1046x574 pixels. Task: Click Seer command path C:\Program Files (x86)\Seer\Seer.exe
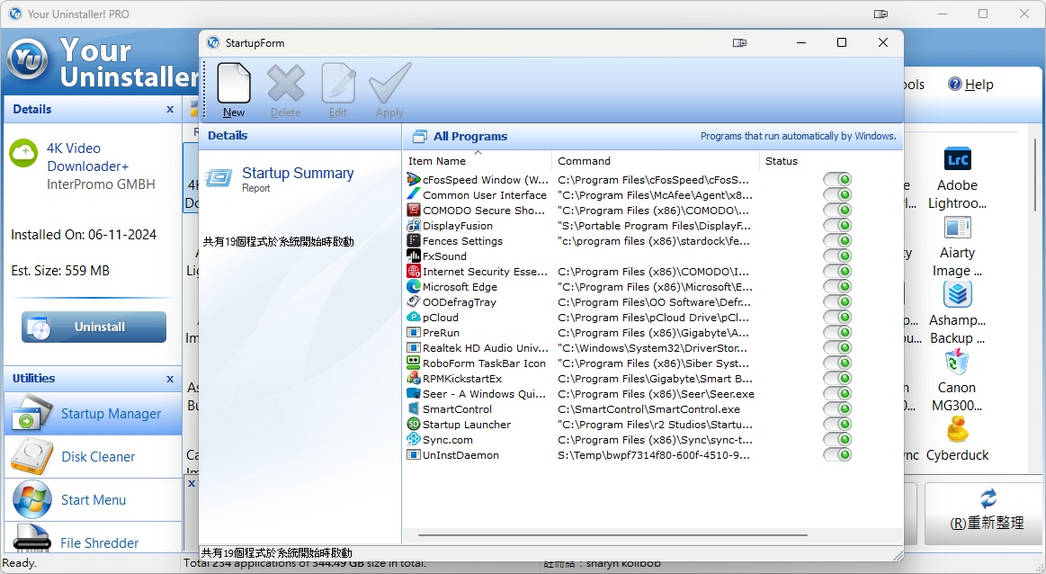(656, 394)
